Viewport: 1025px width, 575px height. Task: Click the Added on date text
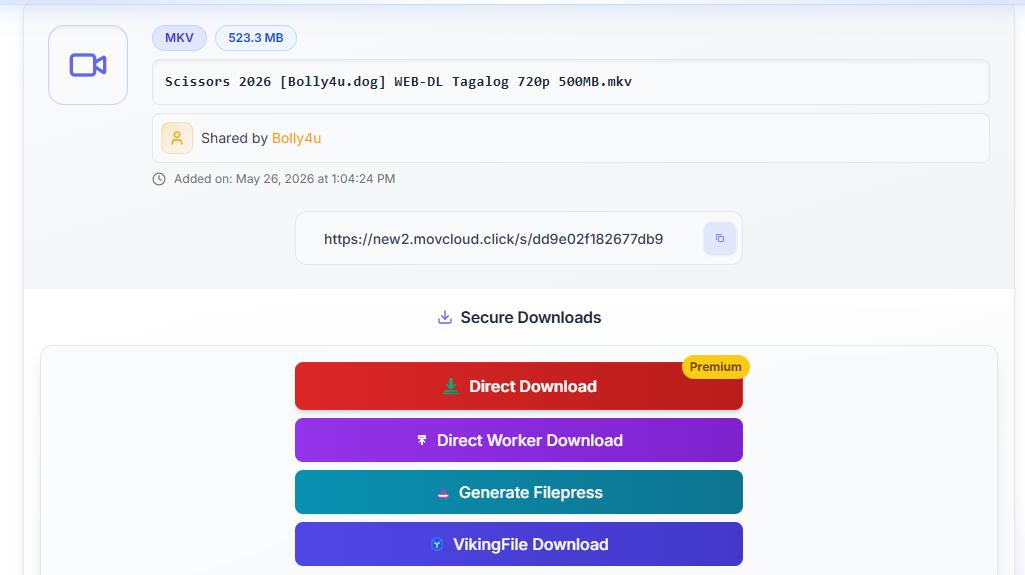click(284, 179)
